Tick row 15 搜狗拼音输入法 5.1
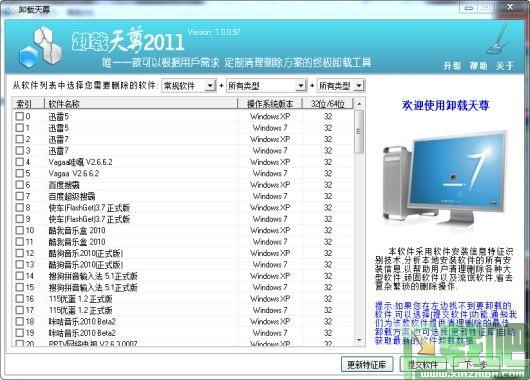The height and width of the screenshot is (380, 530). click(20, 287)
